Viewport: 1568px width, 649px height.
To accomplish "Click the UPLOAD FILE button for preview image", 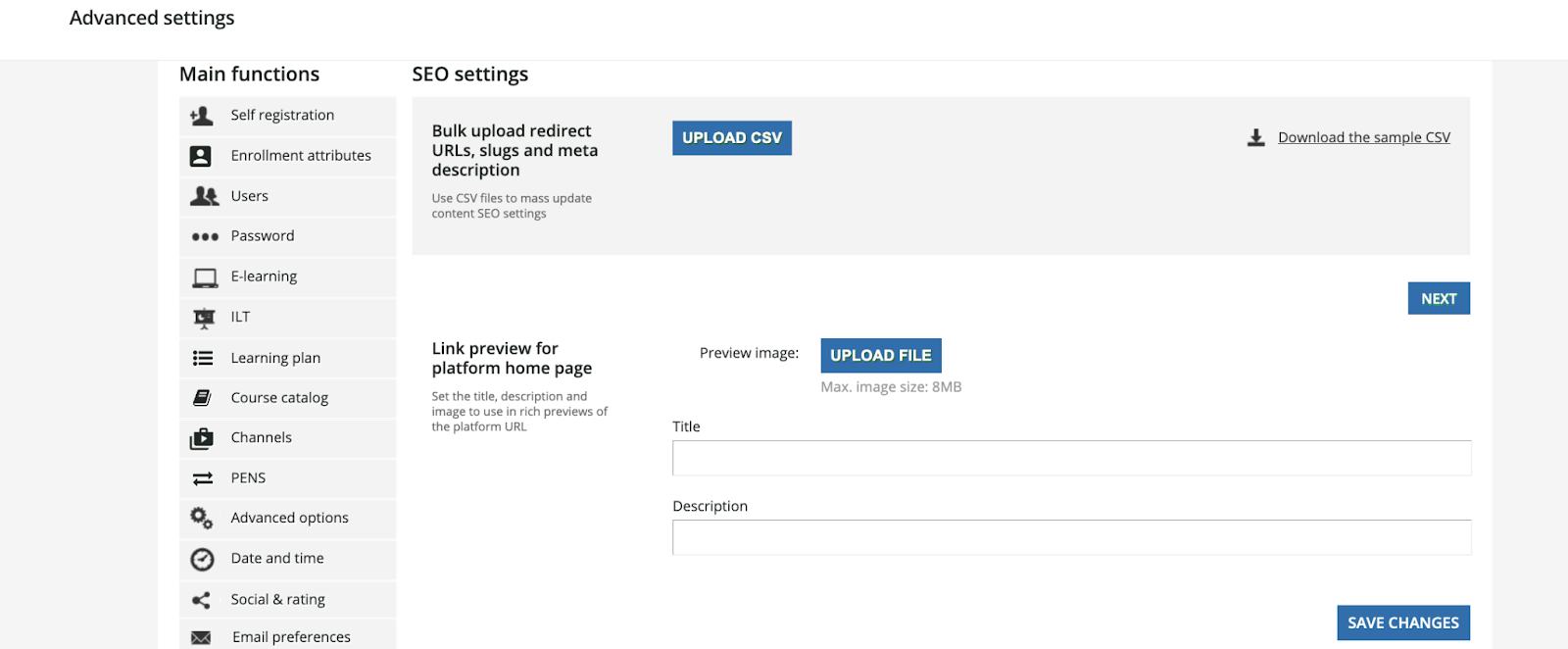I will (880, 356).
